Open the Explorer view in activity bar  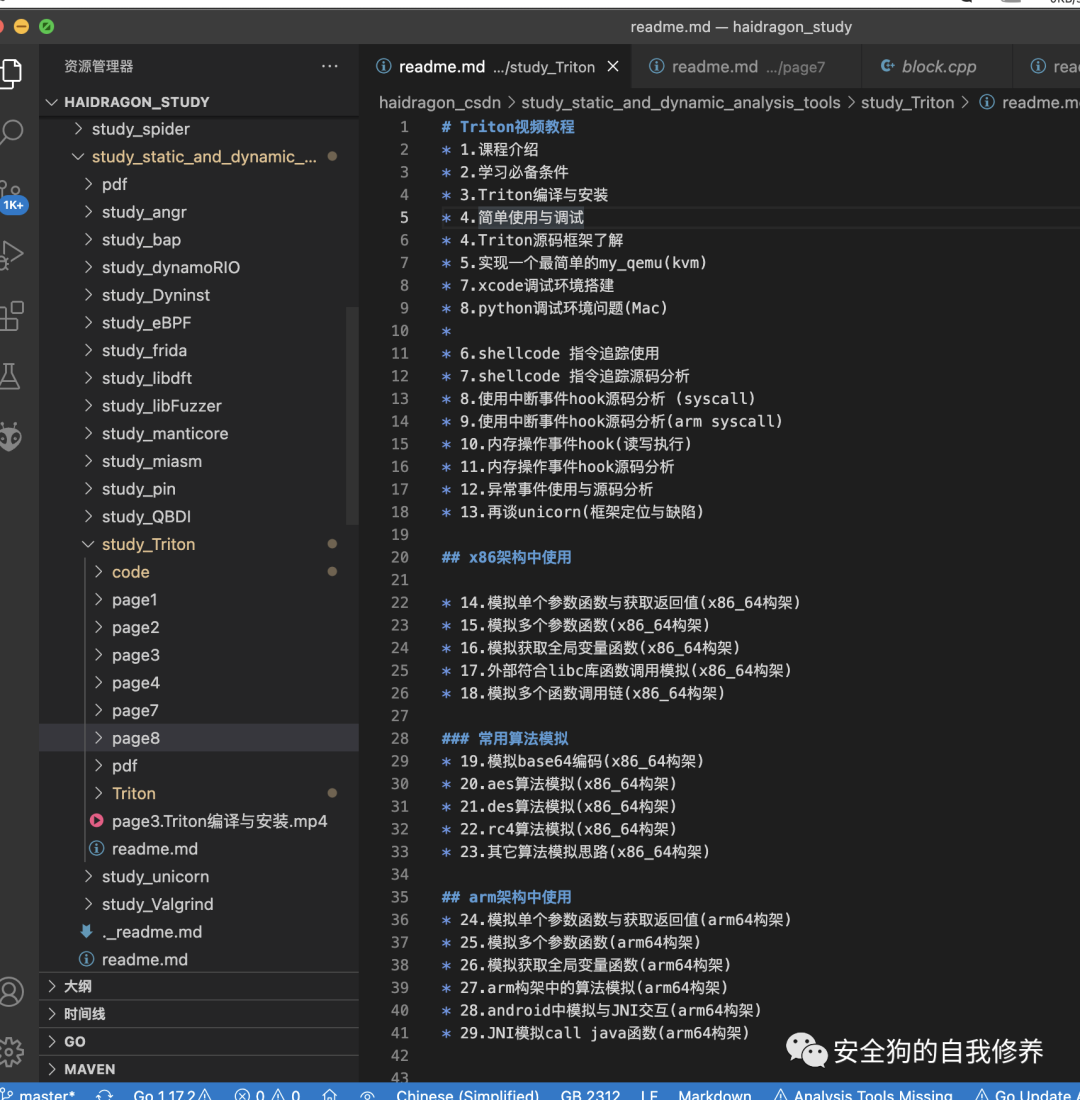tap(10, 73)
